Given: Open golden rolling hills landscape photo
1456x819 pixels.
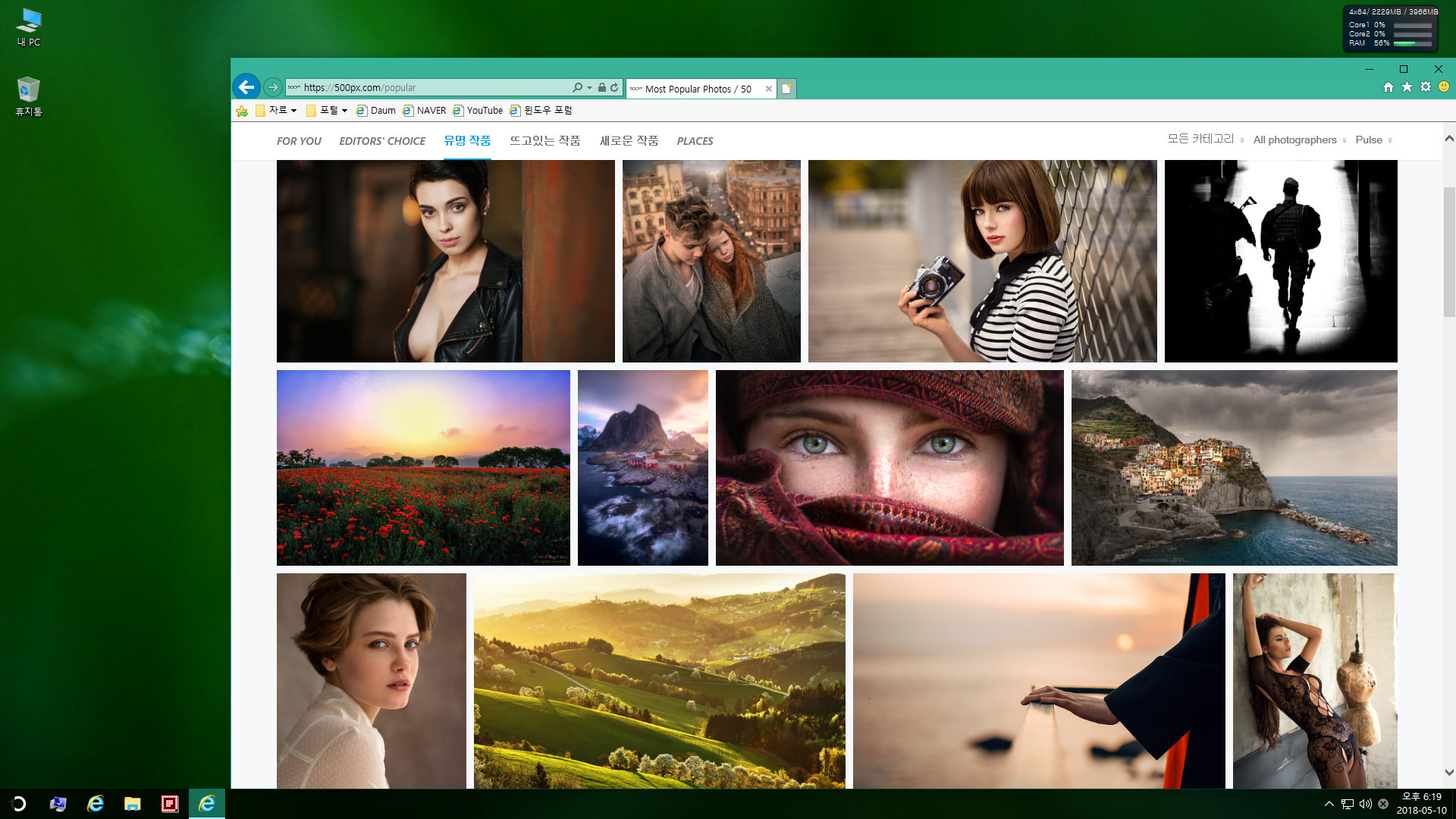Looking at the screenshot, I should pos(660,681).
